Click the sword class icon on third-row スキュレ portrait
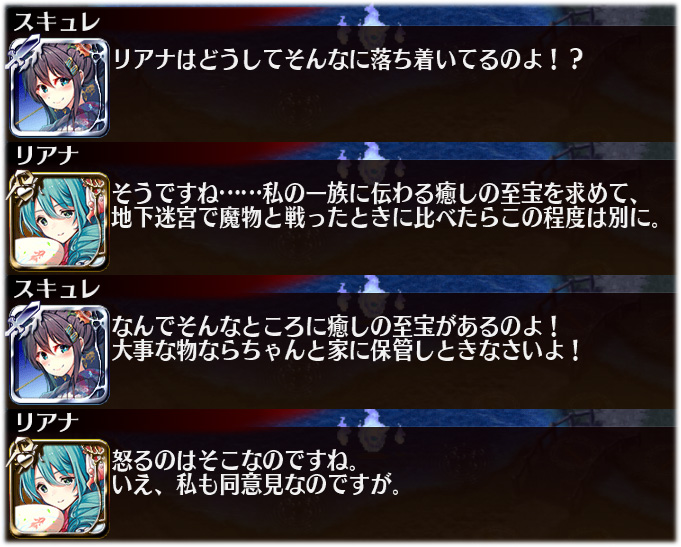This screenshot has height=547, width=681. pos(22,320)
